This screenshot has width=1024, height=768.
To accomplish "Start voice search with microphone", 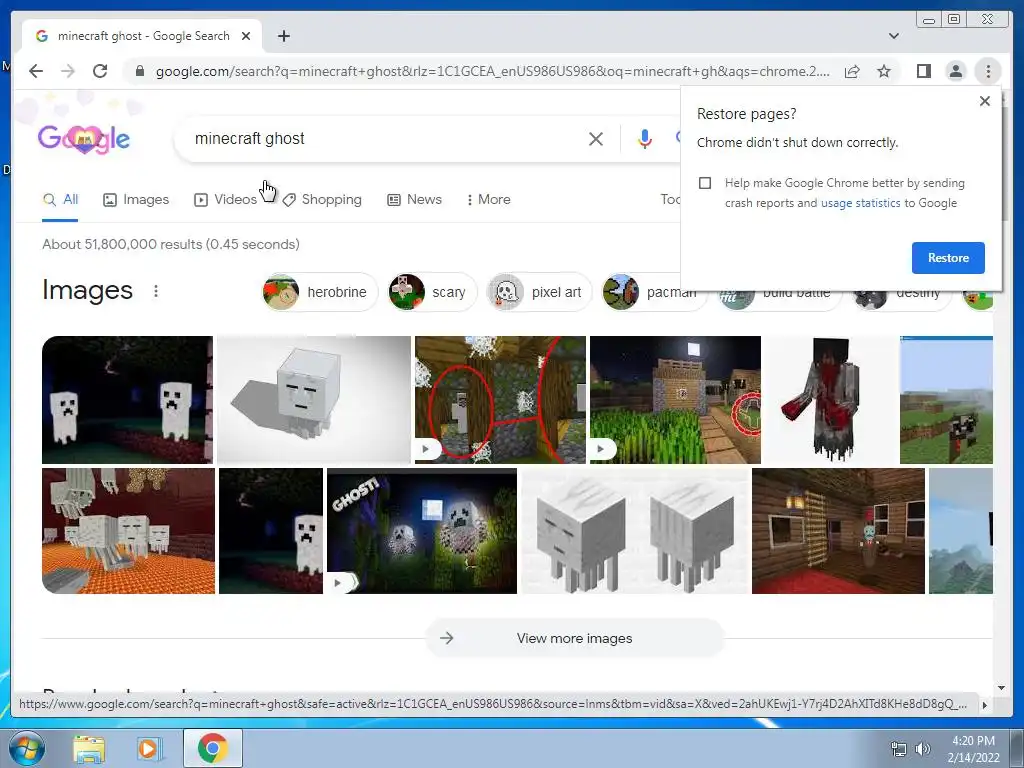I will [x=645, y=138].
